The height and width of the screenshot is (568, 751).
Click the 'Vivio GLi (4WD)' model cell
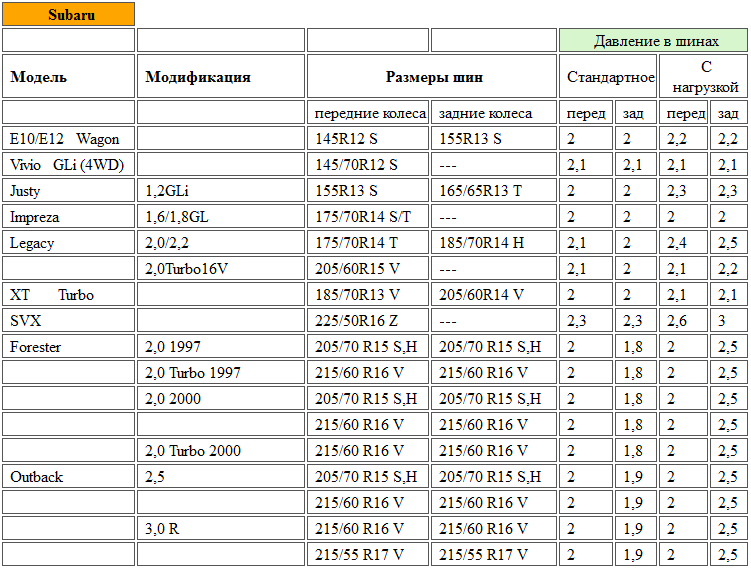68,165
